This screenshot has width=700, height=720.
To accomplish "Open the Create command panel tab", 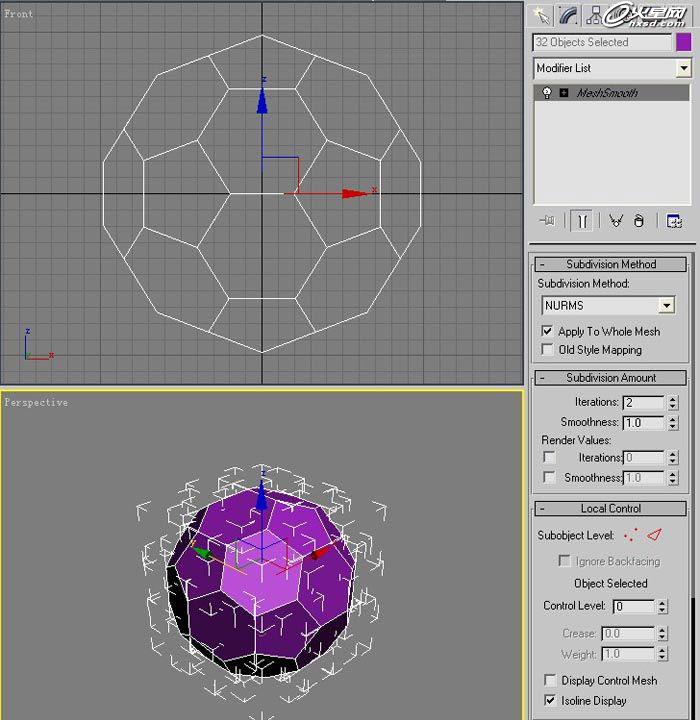I will (543, 14).
